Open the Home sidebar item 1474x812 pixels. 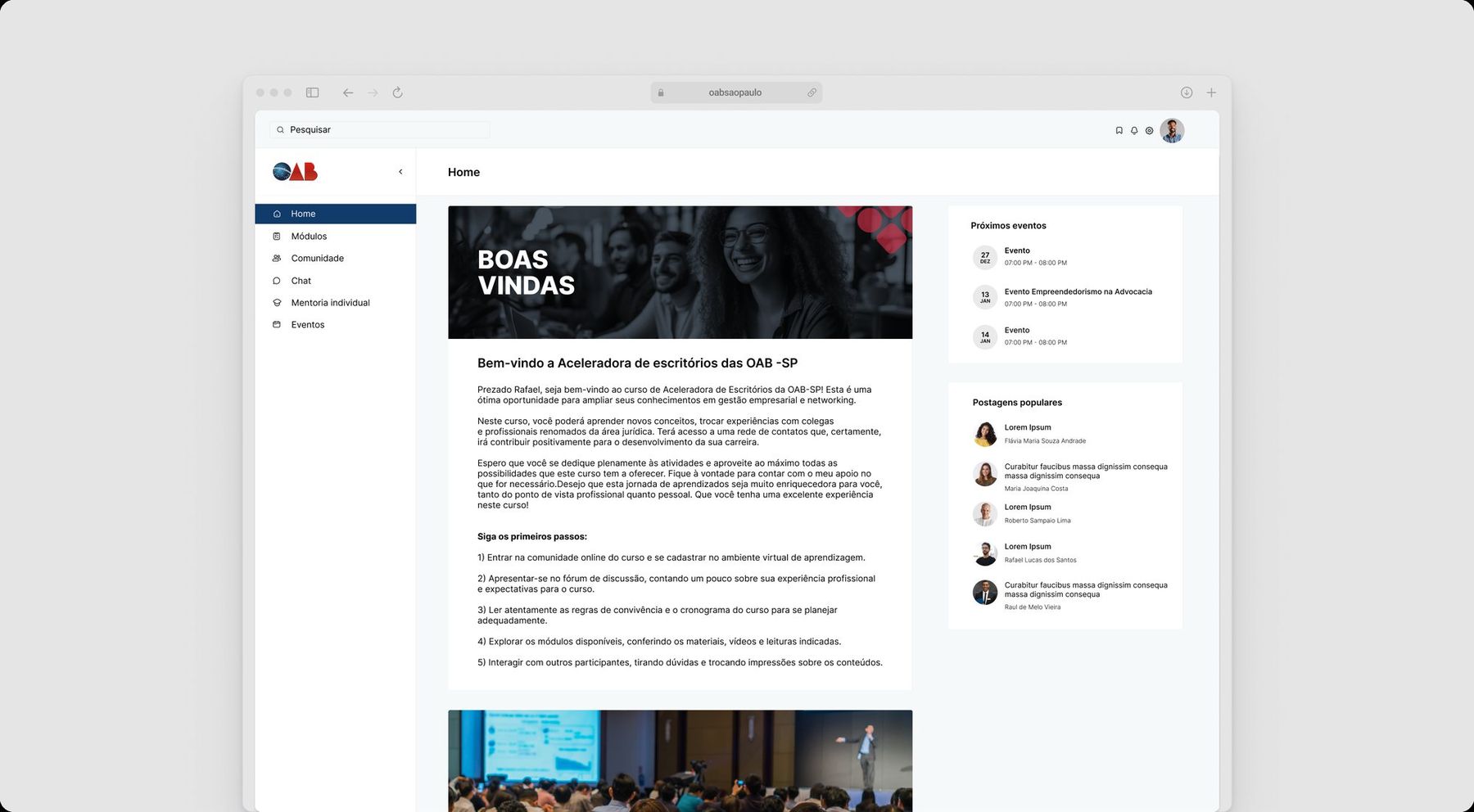point(336,214)
